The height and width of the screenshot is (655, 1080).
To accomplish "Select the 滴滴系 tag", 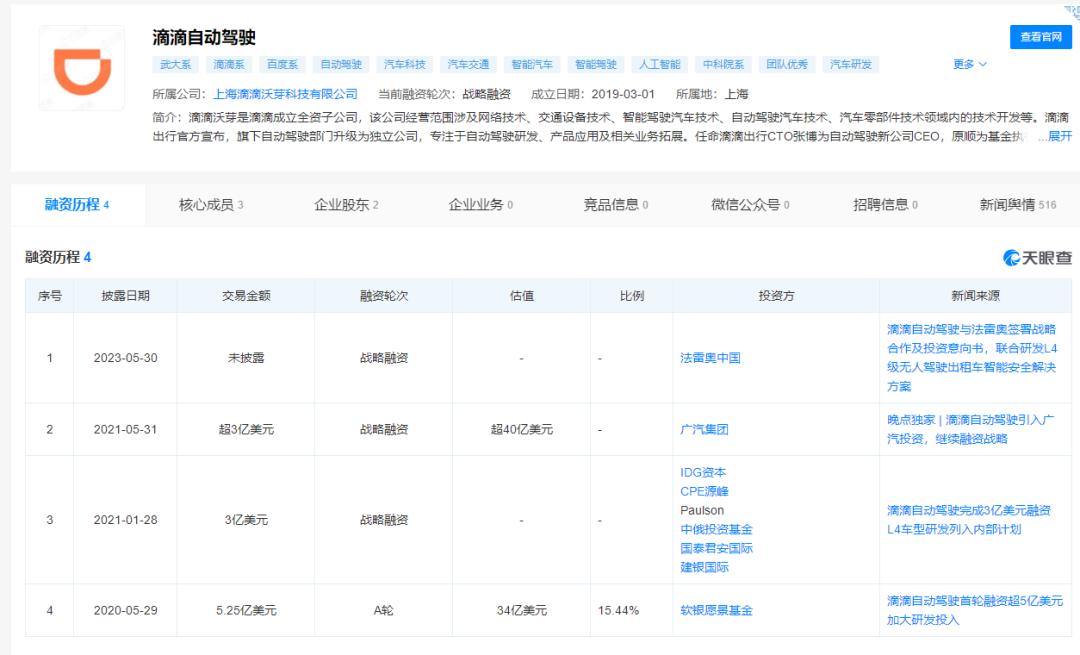I will [229, 64].
